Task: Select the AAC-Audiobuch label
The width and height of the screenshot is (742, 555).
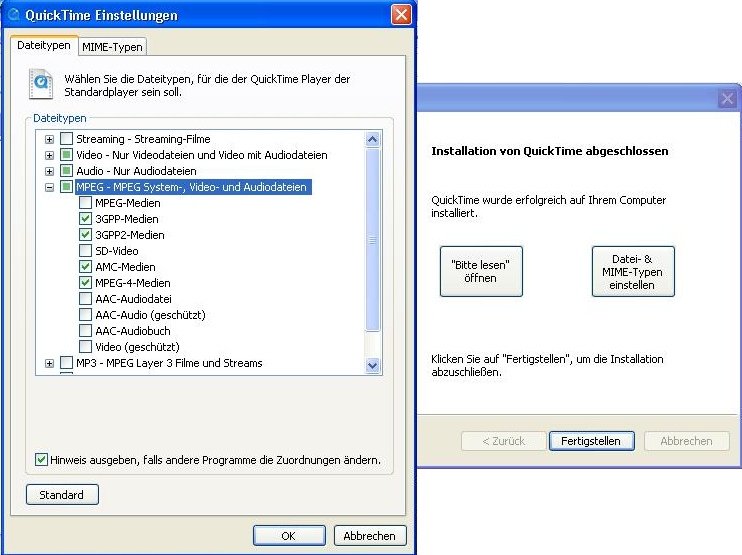Action: point(132,331)
